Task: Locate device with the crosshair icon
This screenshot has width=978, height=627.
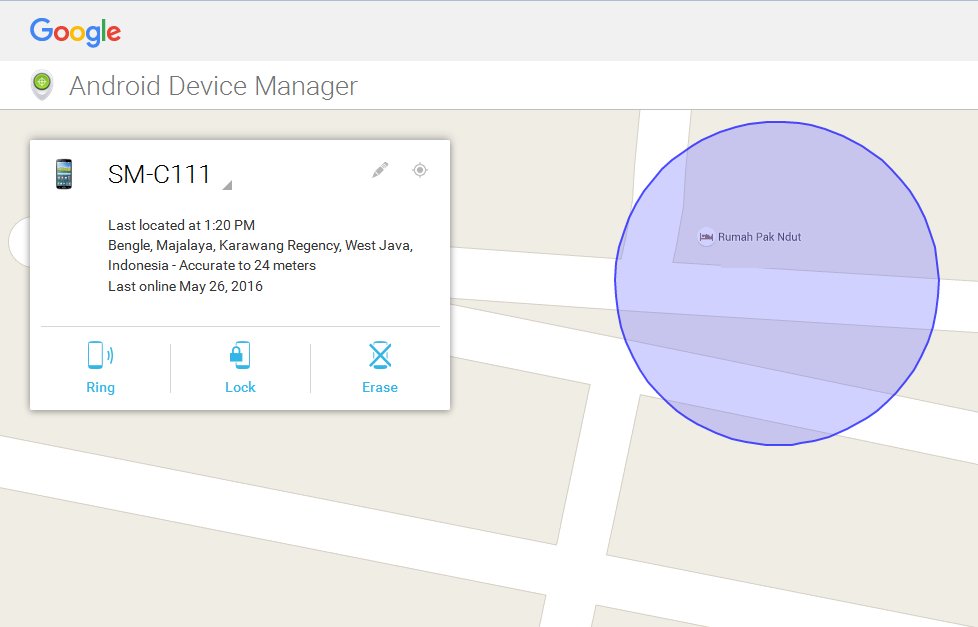Action: click(x=420, y=170)
